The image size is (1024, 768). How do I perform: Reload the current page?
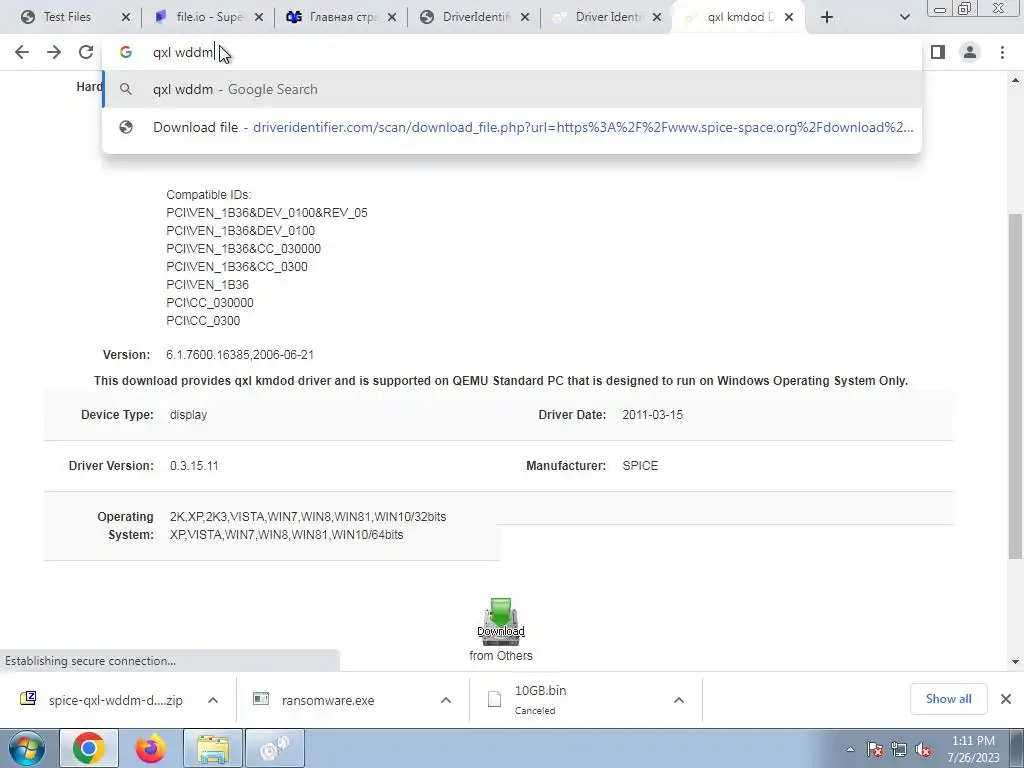click(x=86, y=52)
